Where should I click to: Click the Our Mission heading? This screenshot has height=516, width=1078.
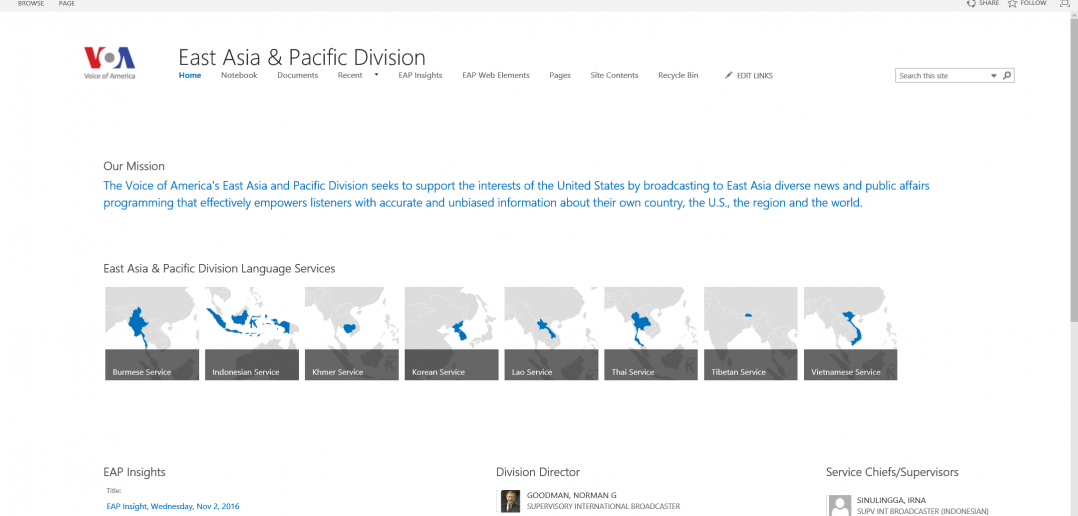pyautogui.click(x=134, y=166)
